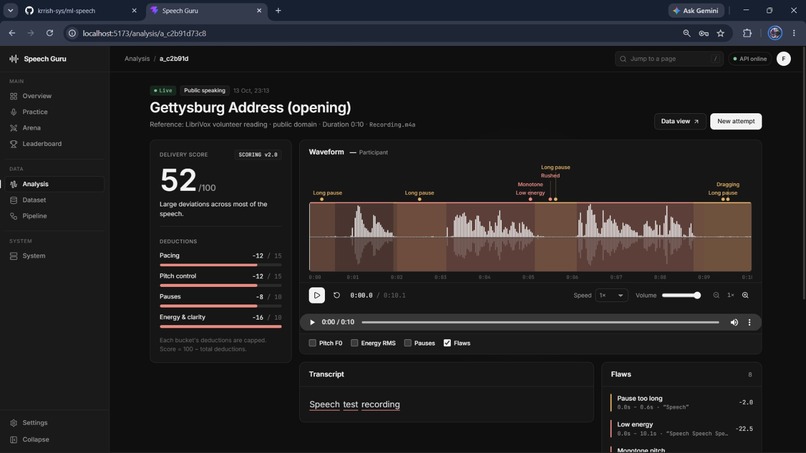Open audio player more options
This screenshot has width=806, height=453.
[x=749, y=322]
